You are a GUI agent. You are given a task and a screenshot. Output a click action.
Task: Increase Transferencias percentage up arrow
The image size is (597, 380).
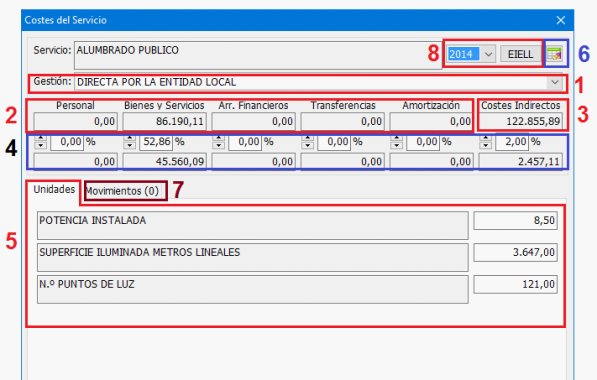point(307,138)
